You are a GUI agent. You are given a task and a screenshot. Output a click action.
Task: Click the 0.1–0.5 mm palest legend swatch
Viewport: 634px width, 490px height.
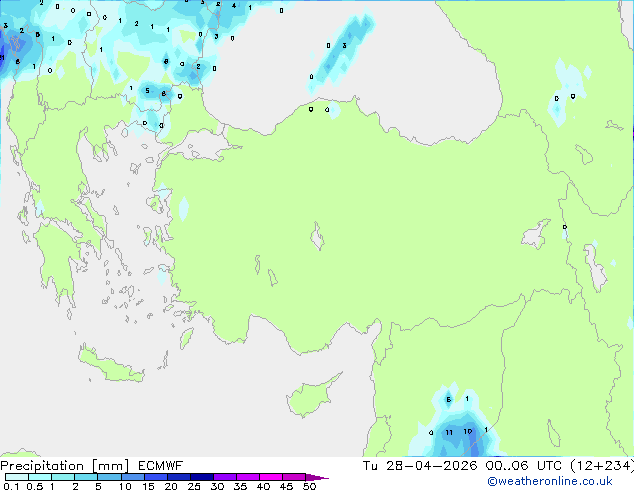click(17, 477)
